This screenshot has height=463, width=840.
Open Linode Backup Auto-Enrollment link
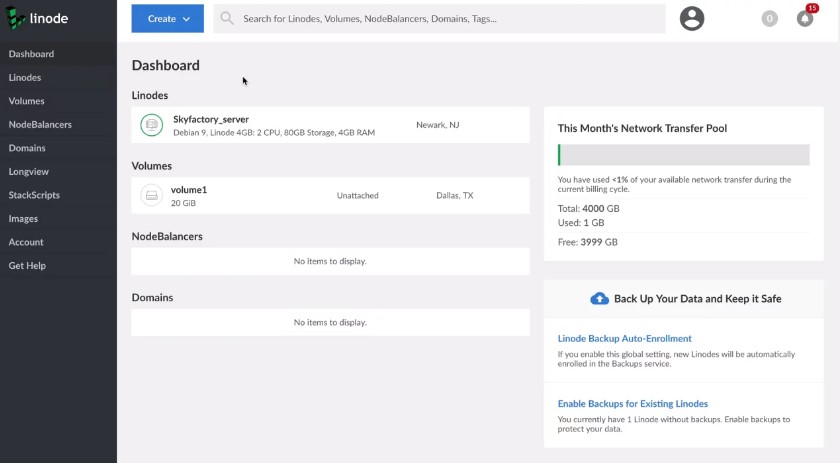click(x=624, y=338)
